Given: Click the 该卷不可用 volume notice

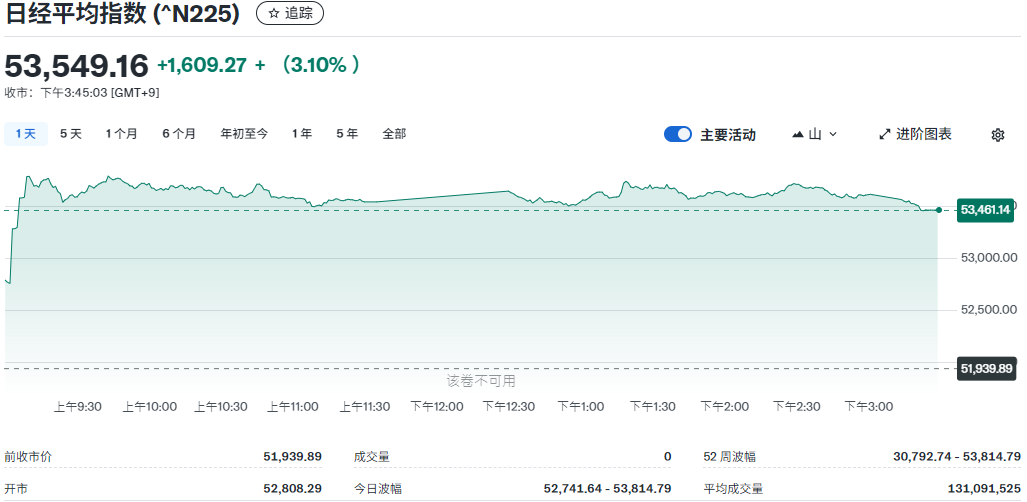Looking at the screenshot, I should [x=481, y=381].
